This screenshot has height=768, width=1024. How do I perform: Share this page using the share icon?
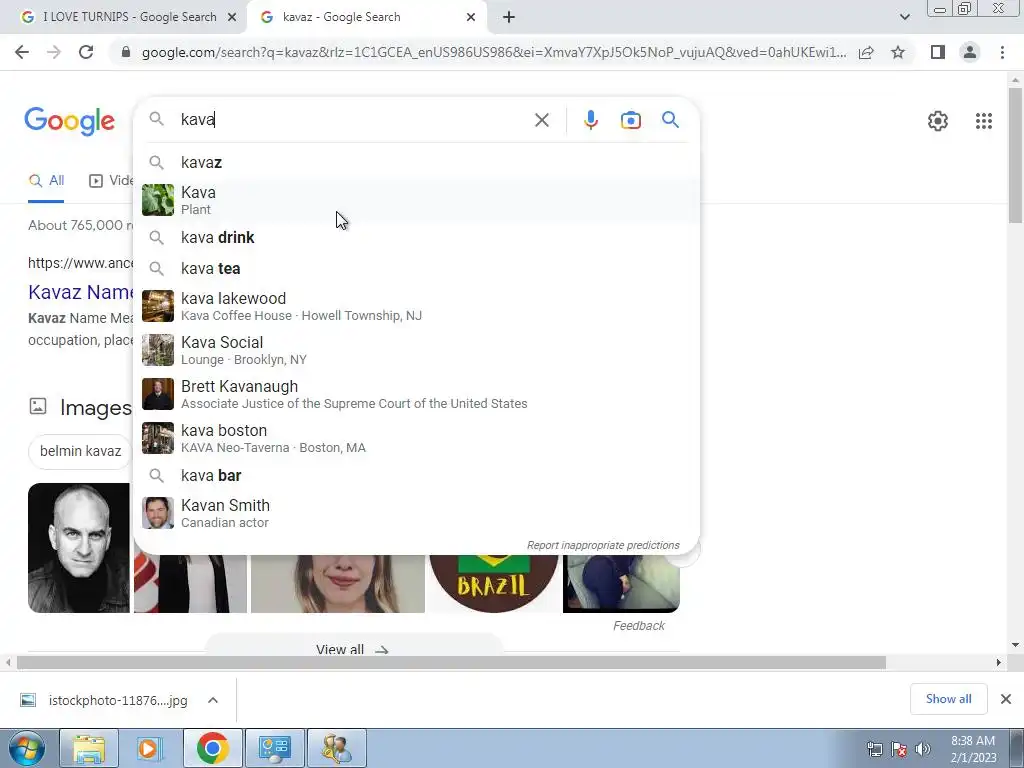pos(866,52)
